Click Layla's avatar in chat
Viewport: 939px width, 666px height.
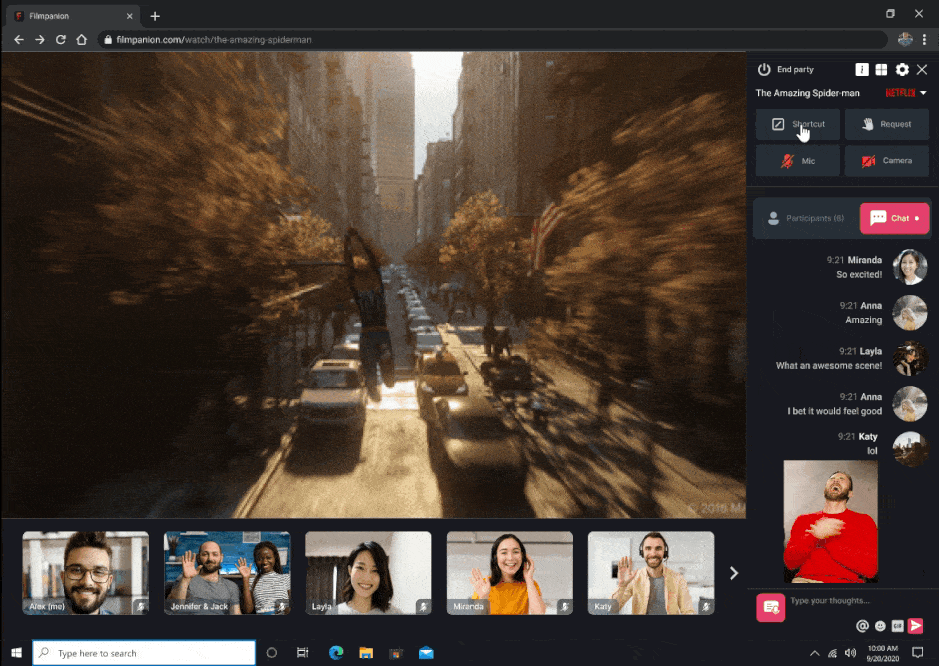tap(910, 358)
